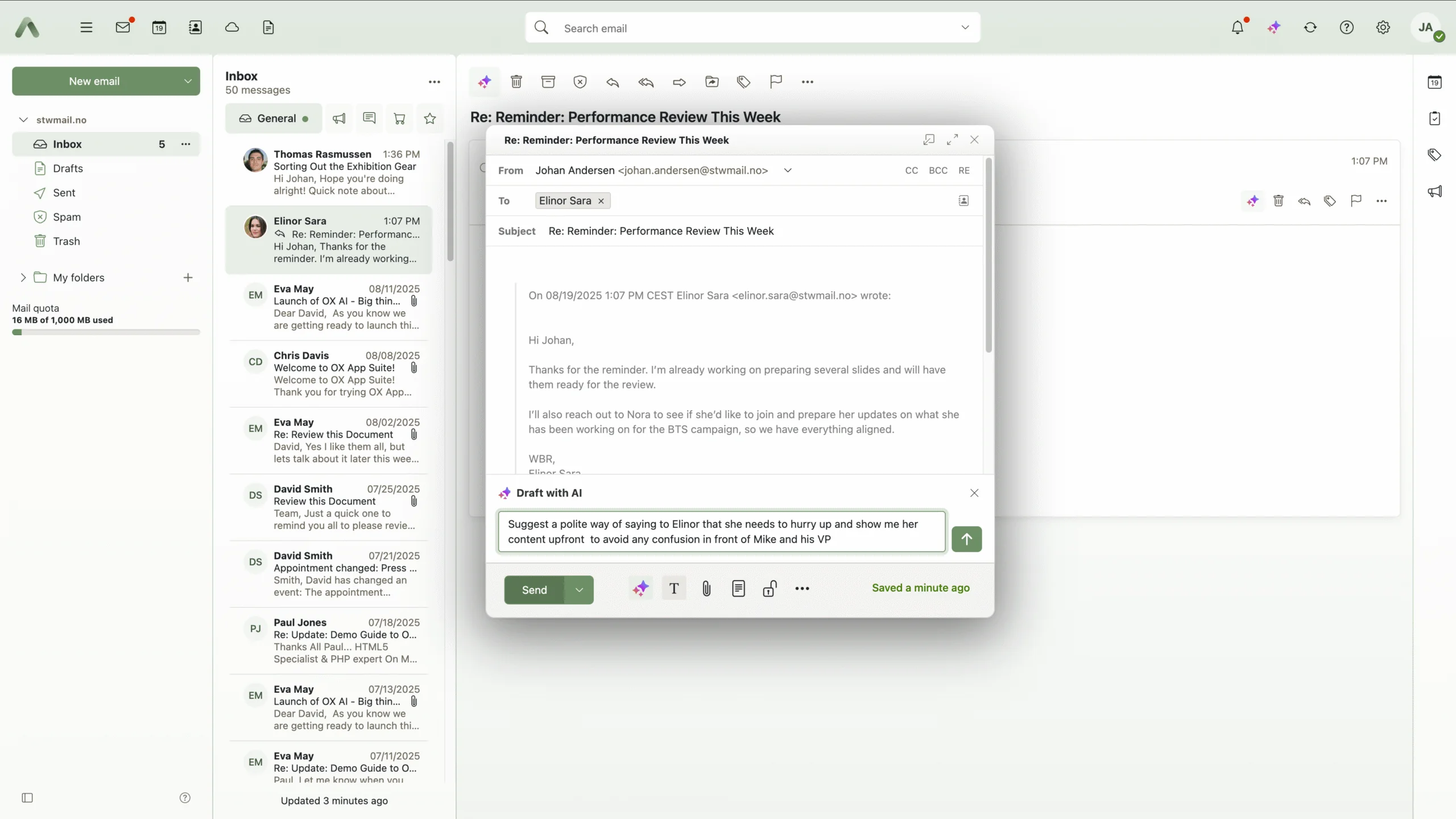
Task: Click the Send button
Action: click(x=534, y=590)
